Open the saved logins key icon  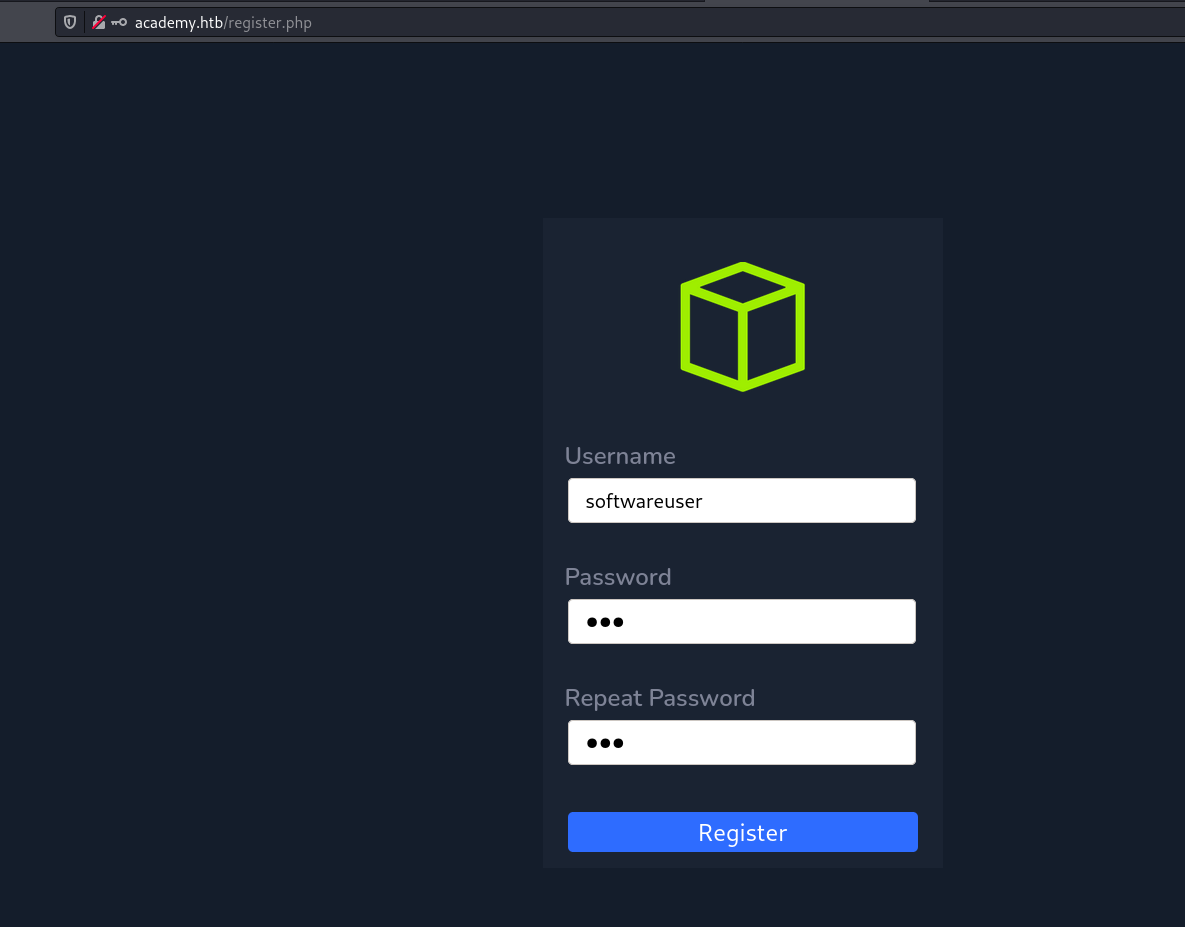119,22
